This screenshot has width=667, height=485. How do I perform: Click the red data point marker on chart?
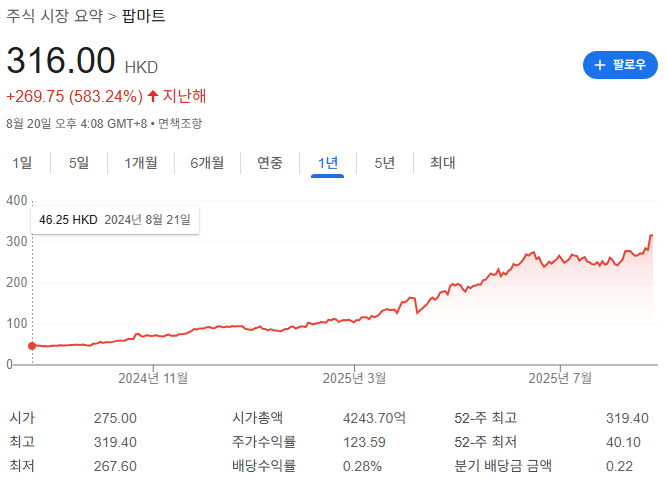[x=32, y=346]
